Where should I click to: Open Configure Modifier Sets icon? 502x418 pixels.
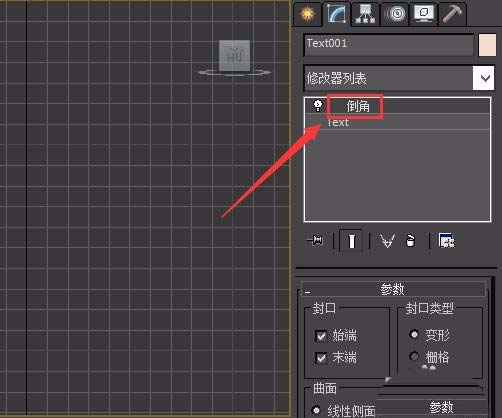tap(447, 240)
